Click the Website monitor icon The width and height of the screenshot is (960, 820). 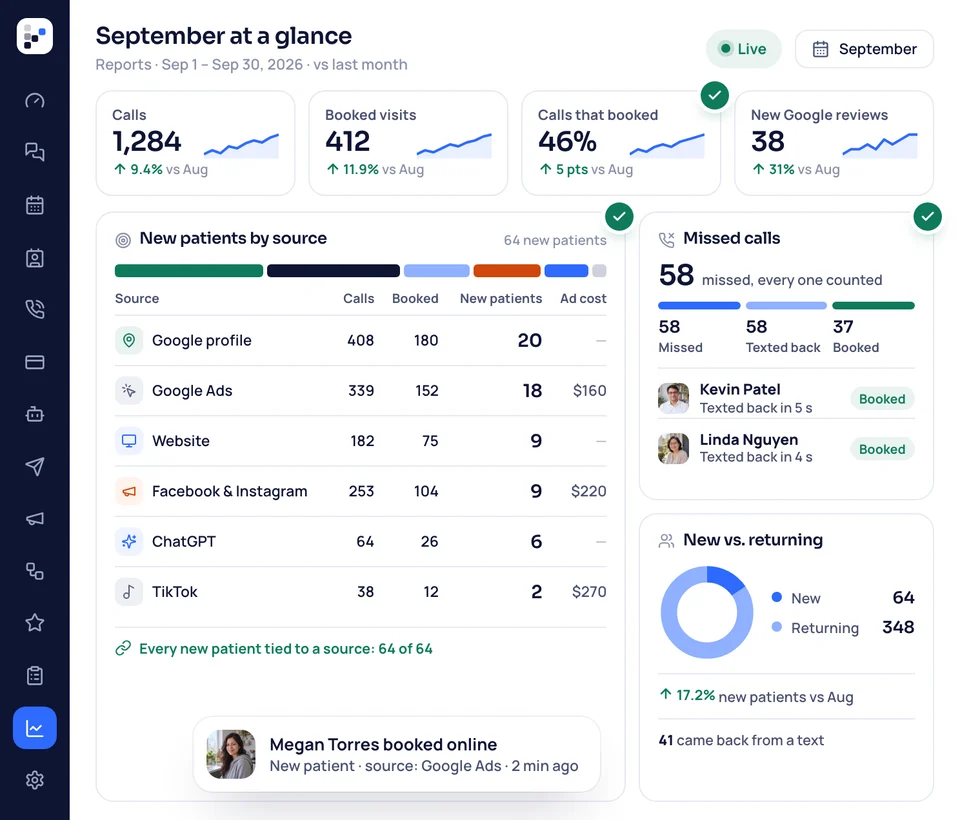[129, 441]
